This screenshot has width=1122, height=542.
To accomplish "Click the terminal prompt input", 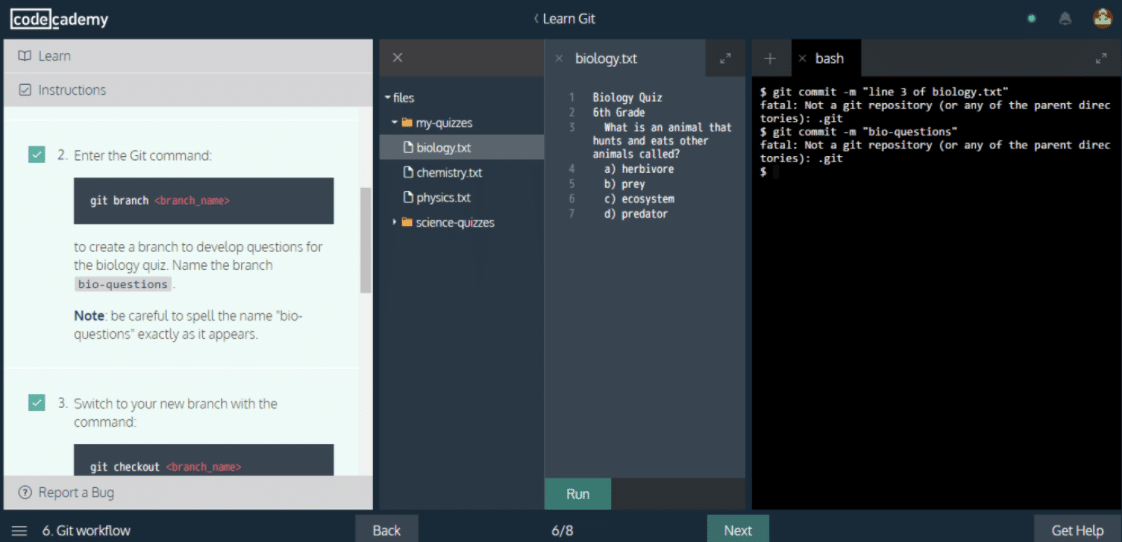I will [775, 172].
